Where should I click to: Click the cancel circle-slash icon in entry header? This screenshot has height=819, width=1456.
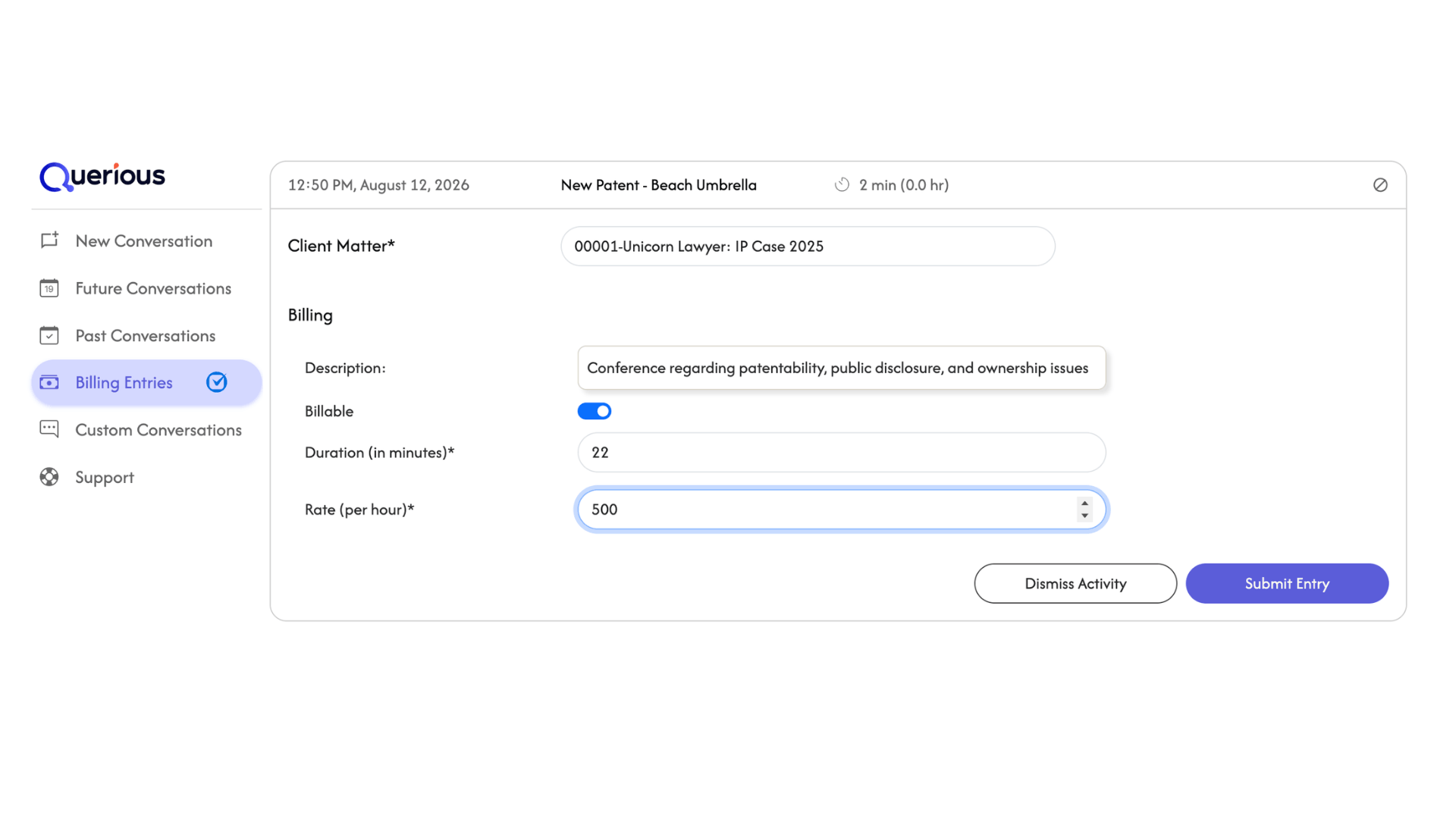pyautogui.click(x=1380, y=185)
